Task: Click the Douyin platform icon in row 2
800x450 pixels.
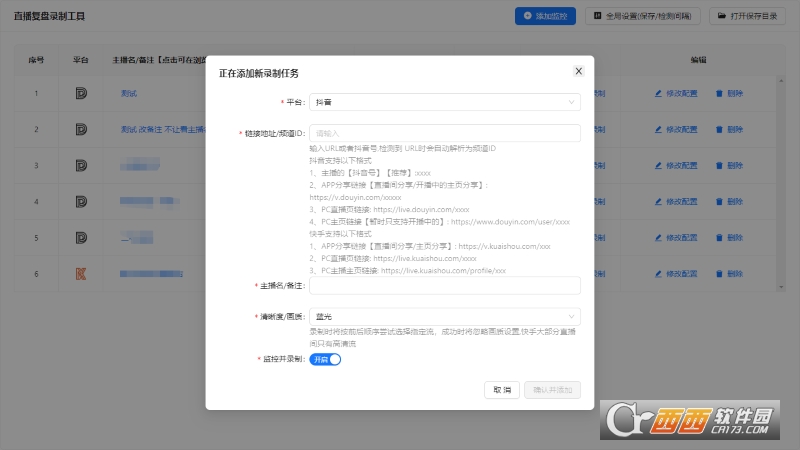Action: (x=81, y=130)
